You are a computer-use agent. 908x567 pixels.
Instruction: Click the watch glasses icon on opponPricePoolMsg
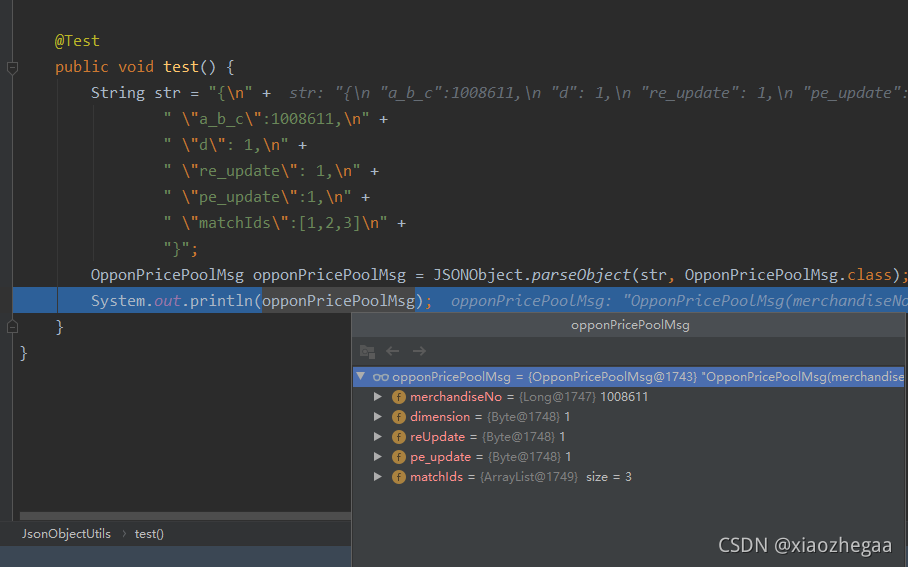coord(380,377)
